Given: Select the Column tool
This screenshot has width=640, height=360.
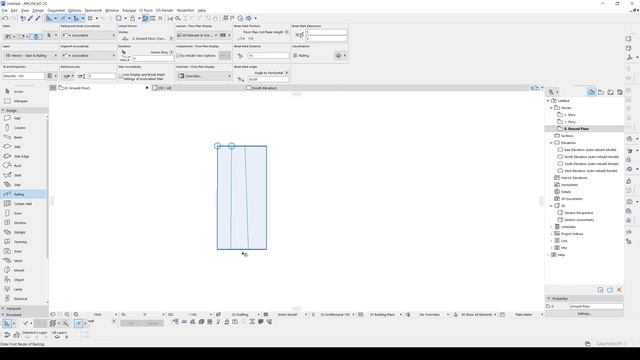Looking at the screenshot, I should [20, 128].
